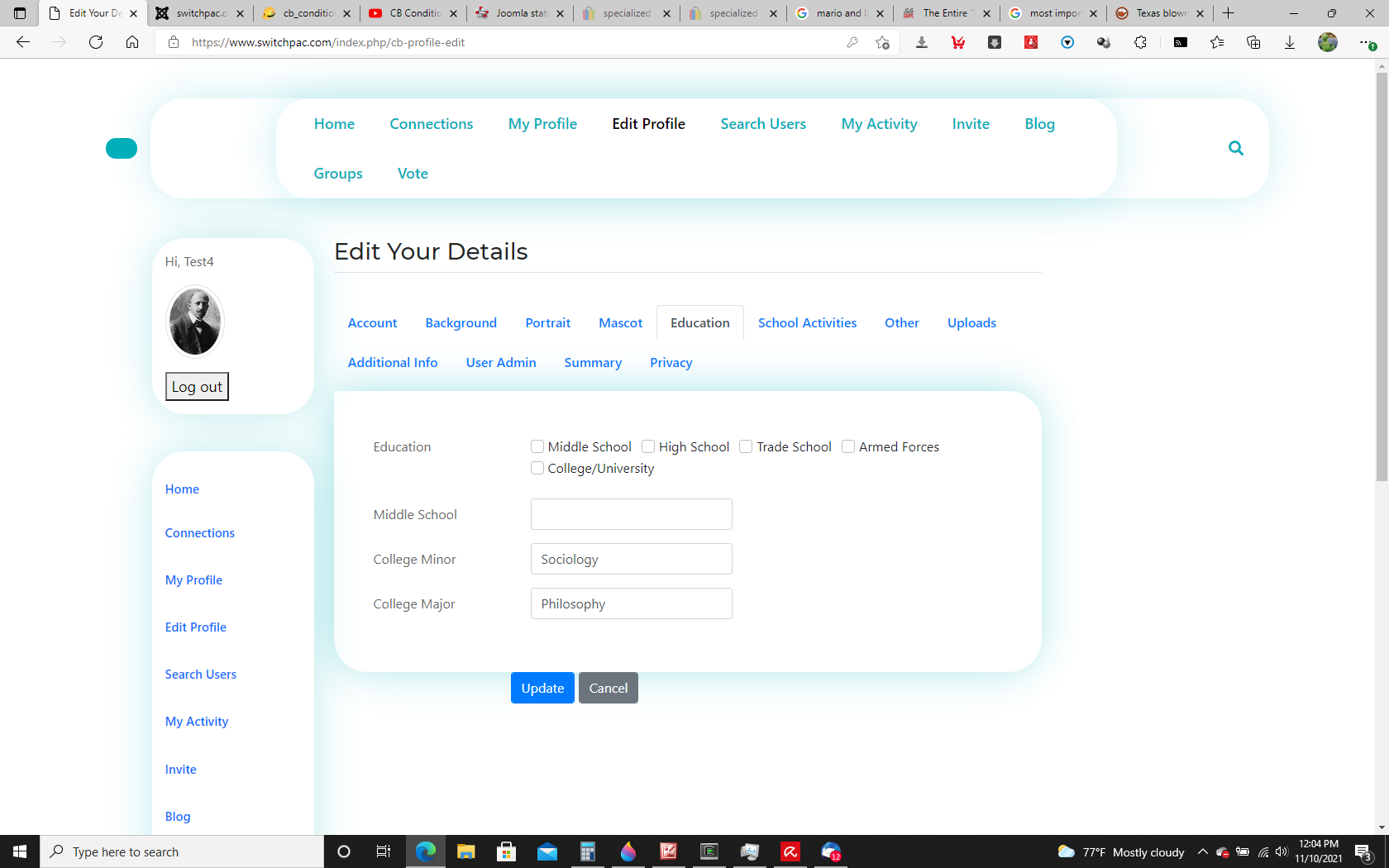Check the High School checkbox

(648, 446)
